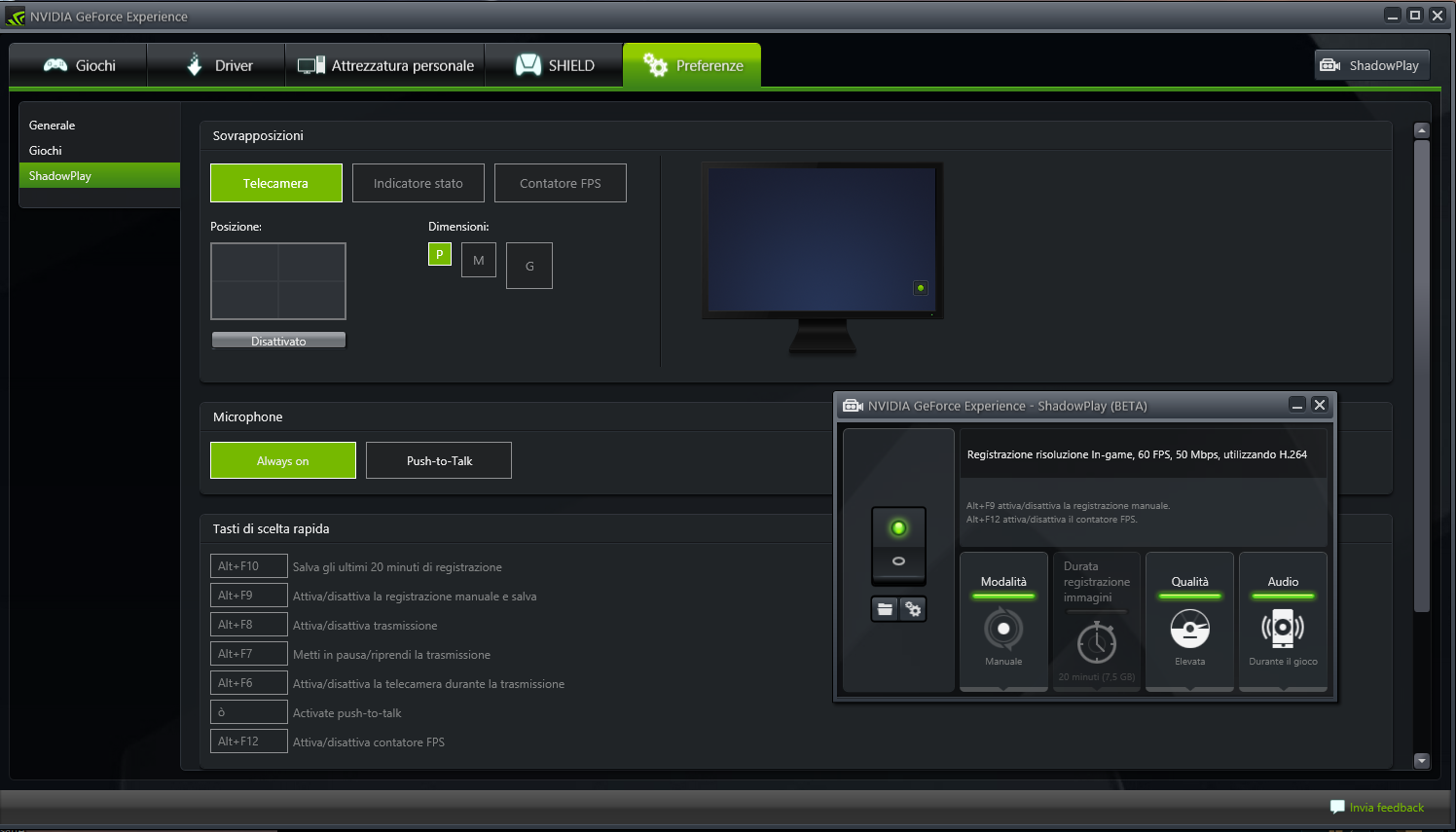Screen dimensions: 1456x832
Task: Choose large camera size G
Action: tap(529, 266)
